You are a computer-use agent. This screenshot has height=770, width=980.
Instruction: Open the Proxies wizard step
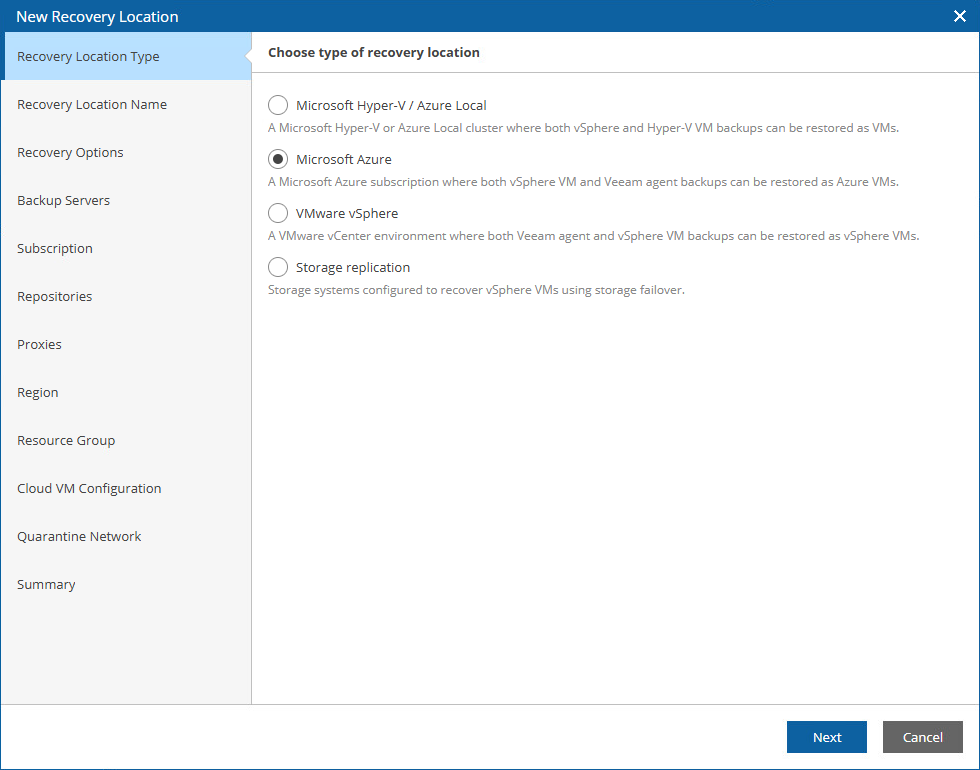(x=39, y=345)
